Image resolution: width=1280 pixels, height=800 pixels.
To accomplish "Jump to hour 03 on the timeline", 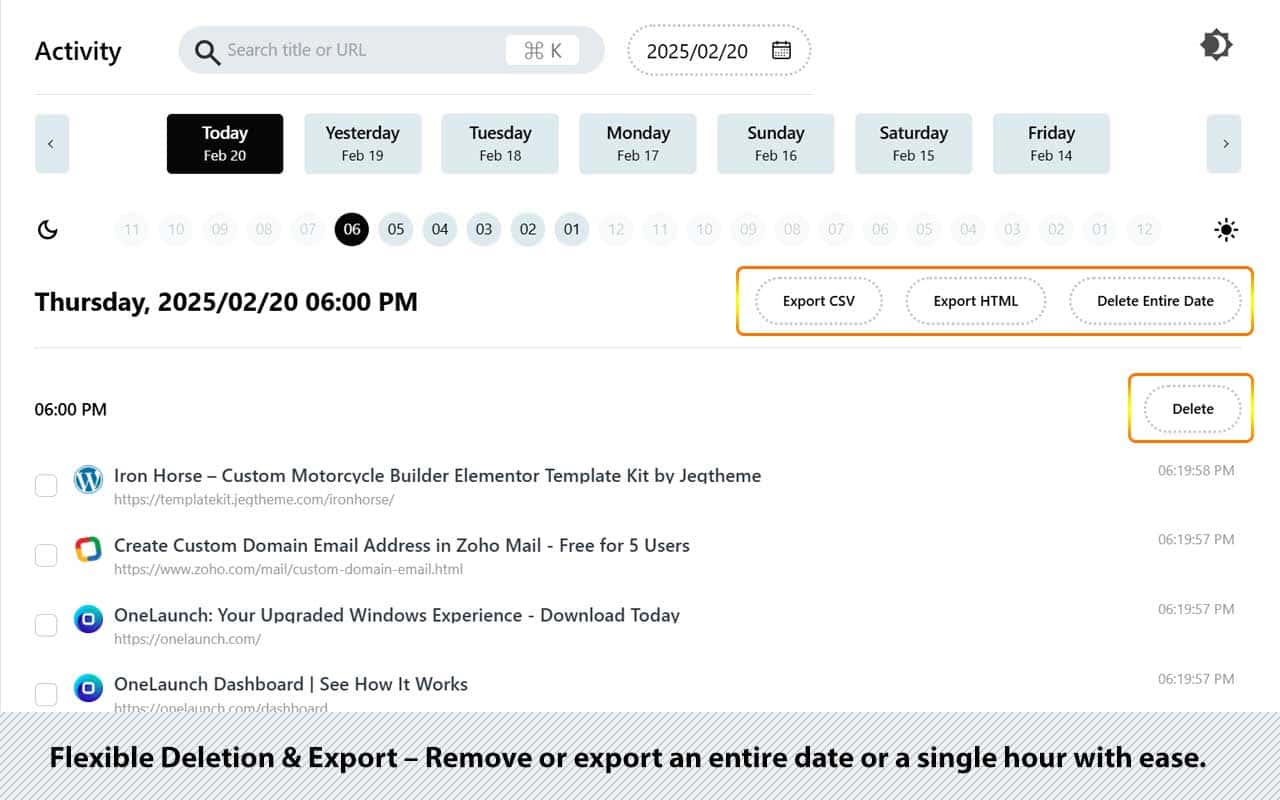I will pyautogui.click(x=484, y=230).
